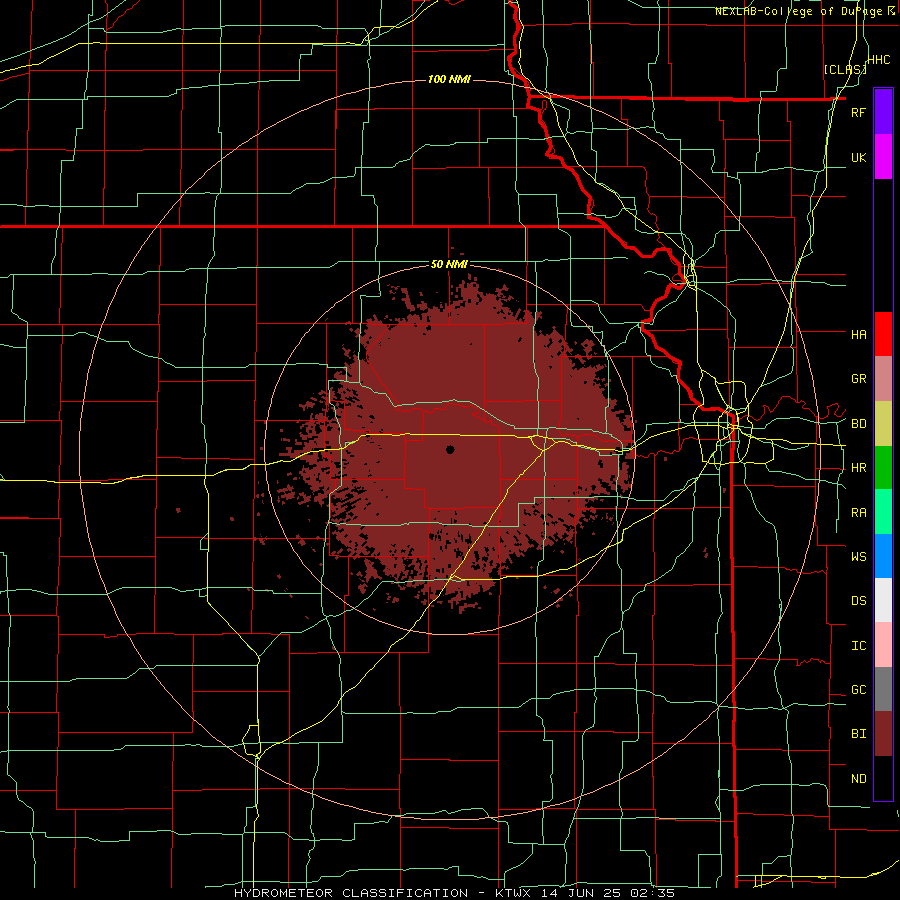The height and width of the screenshot is (900, 900).
Task: Click the "GR" legend label
Action: pos(858,379)
